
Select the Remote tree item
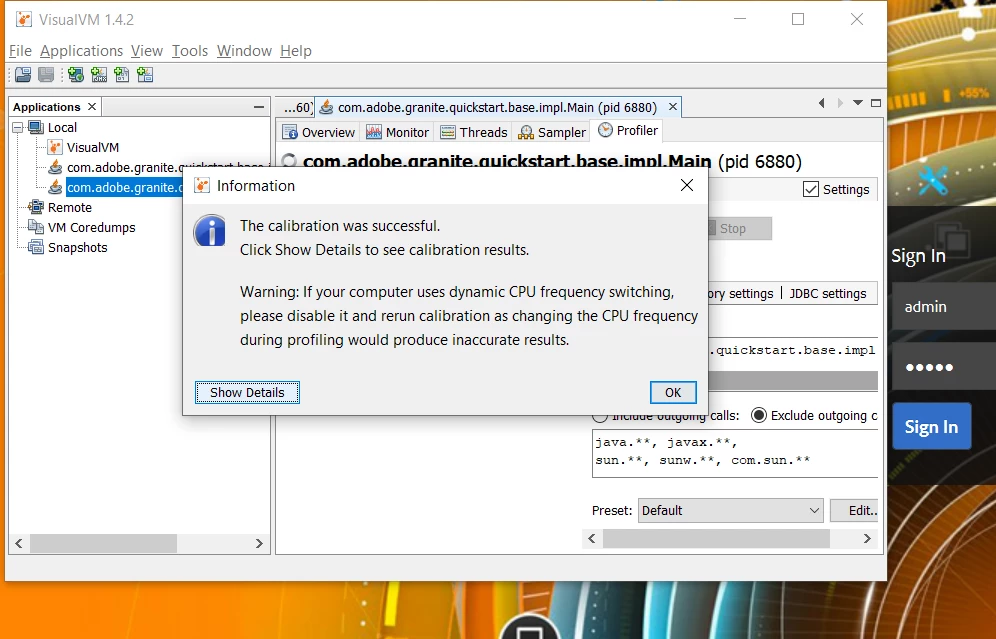click(70, 207)
